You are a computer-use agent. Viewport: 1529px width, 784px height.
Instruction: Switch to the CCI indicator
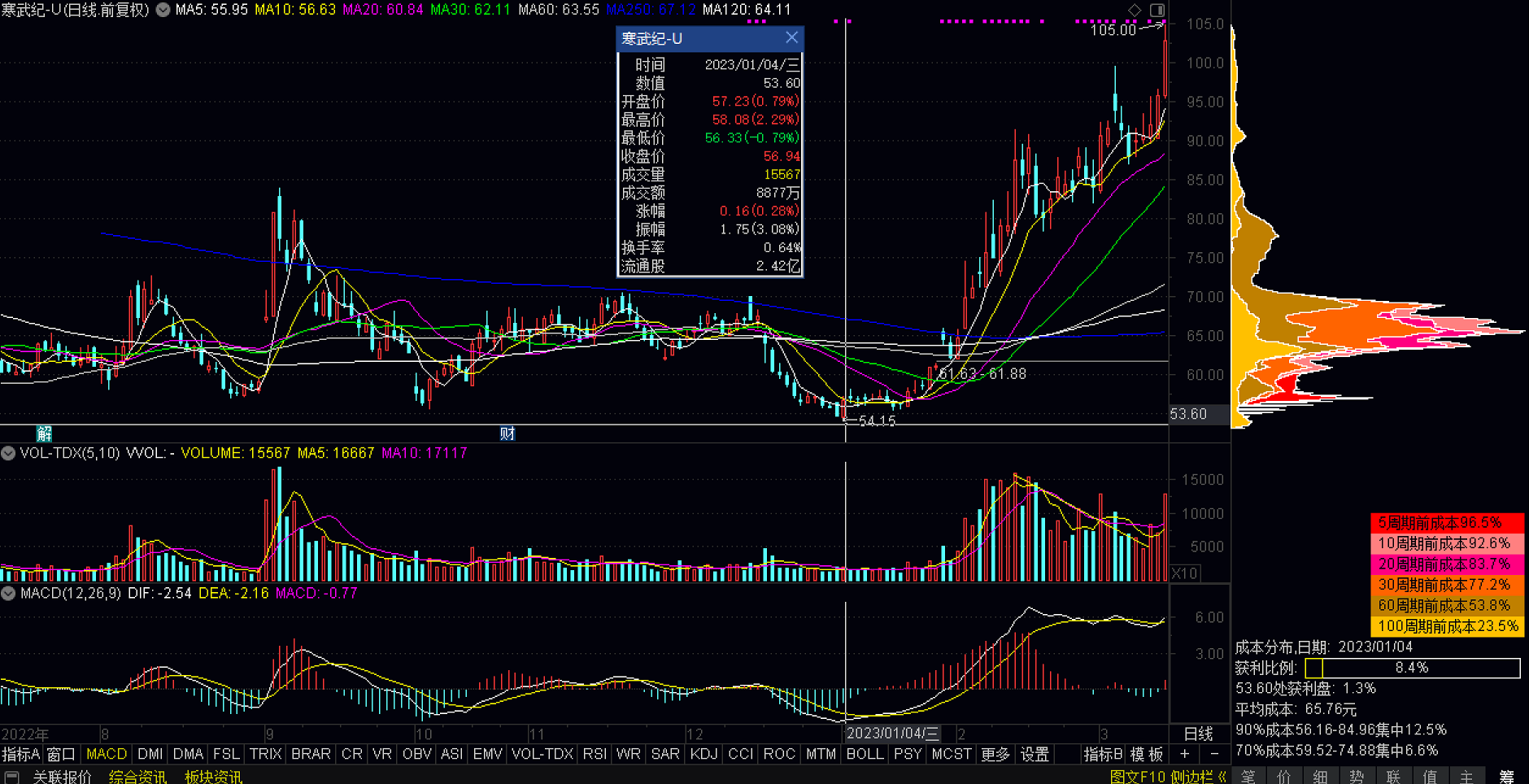click(740, 754)
